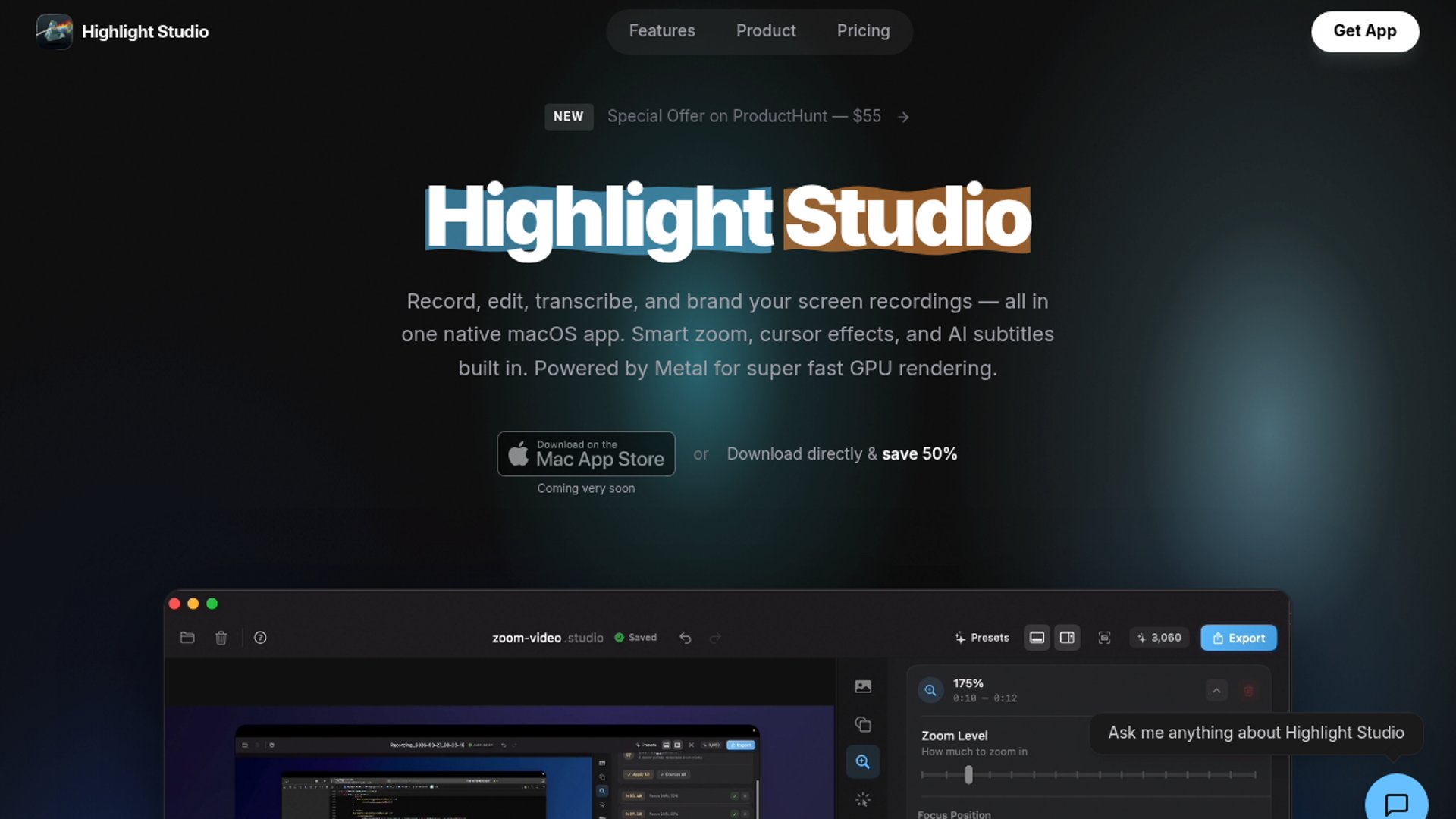Click the screenshot capture frame icon

[x=1104, y=638]
